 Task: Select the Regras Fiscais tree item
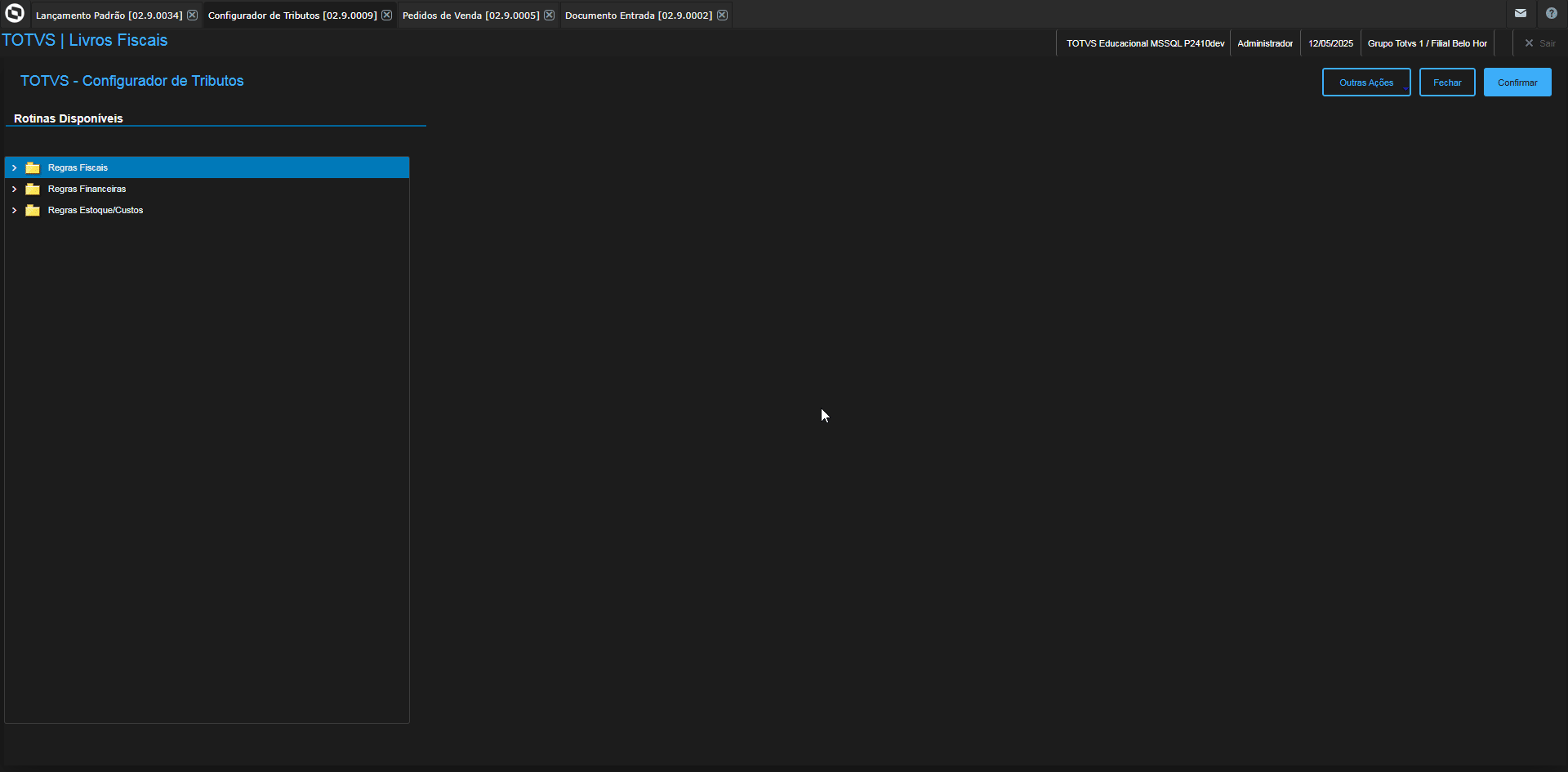(207, 167)
